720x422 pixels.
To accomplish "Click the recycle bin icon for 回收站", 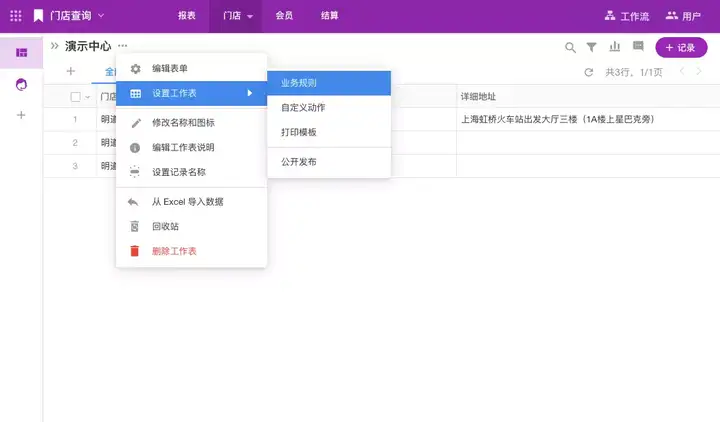I will pyautogui.click(x=135, y=226).
